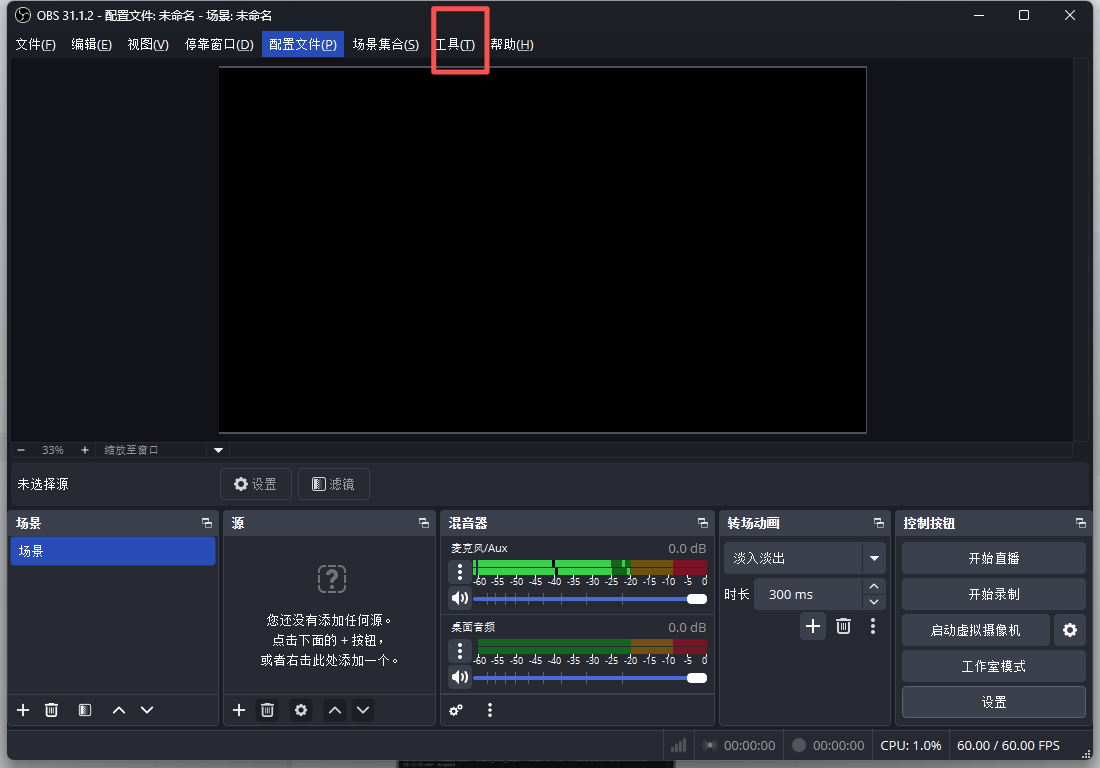Remove transition with trash icon
This screenshot has width=1100, height=768.
843,626
